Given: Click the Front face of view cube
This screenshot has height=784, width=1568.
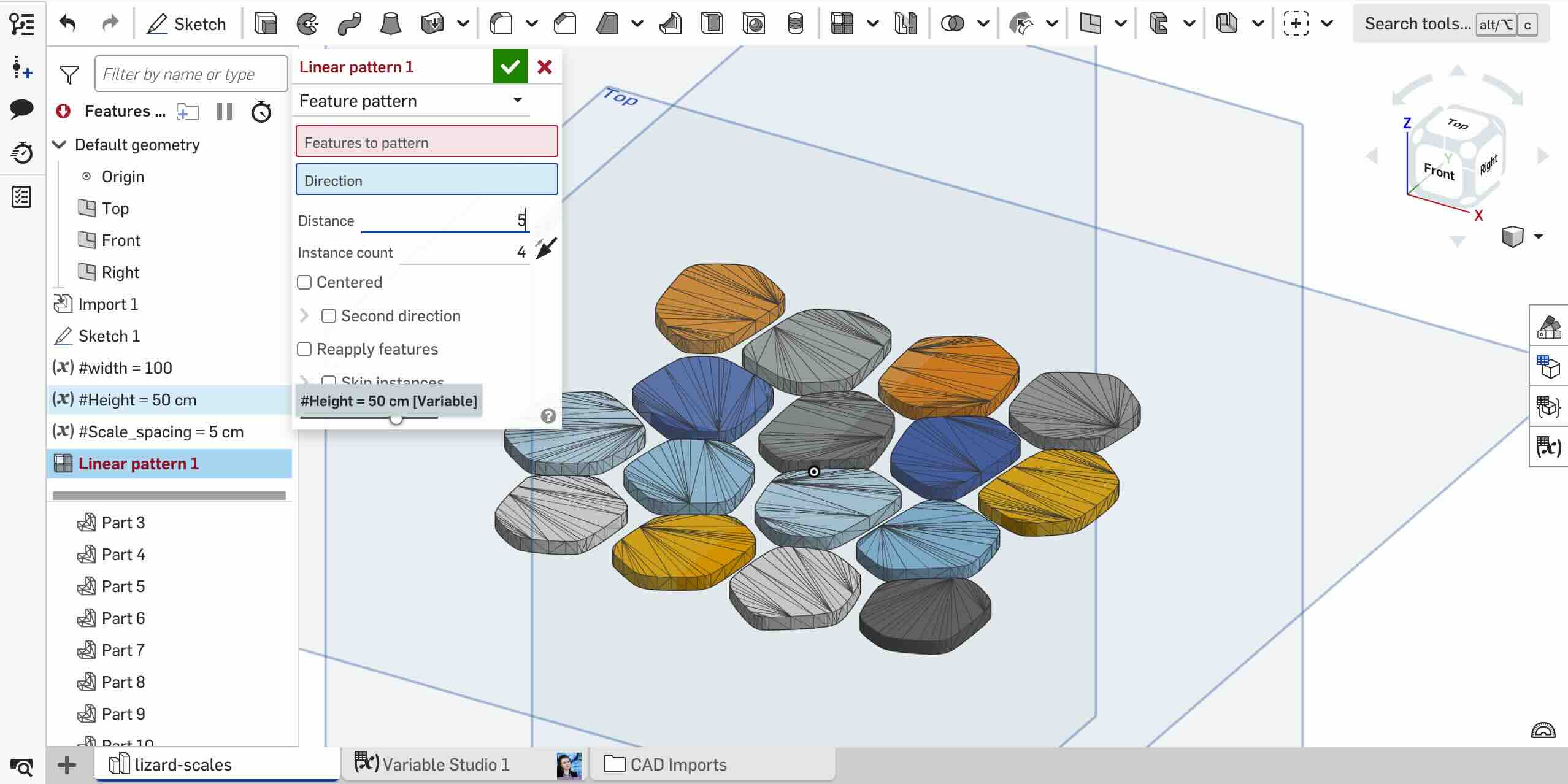Looking at the screenshot, I should [x=1438, y=171].
